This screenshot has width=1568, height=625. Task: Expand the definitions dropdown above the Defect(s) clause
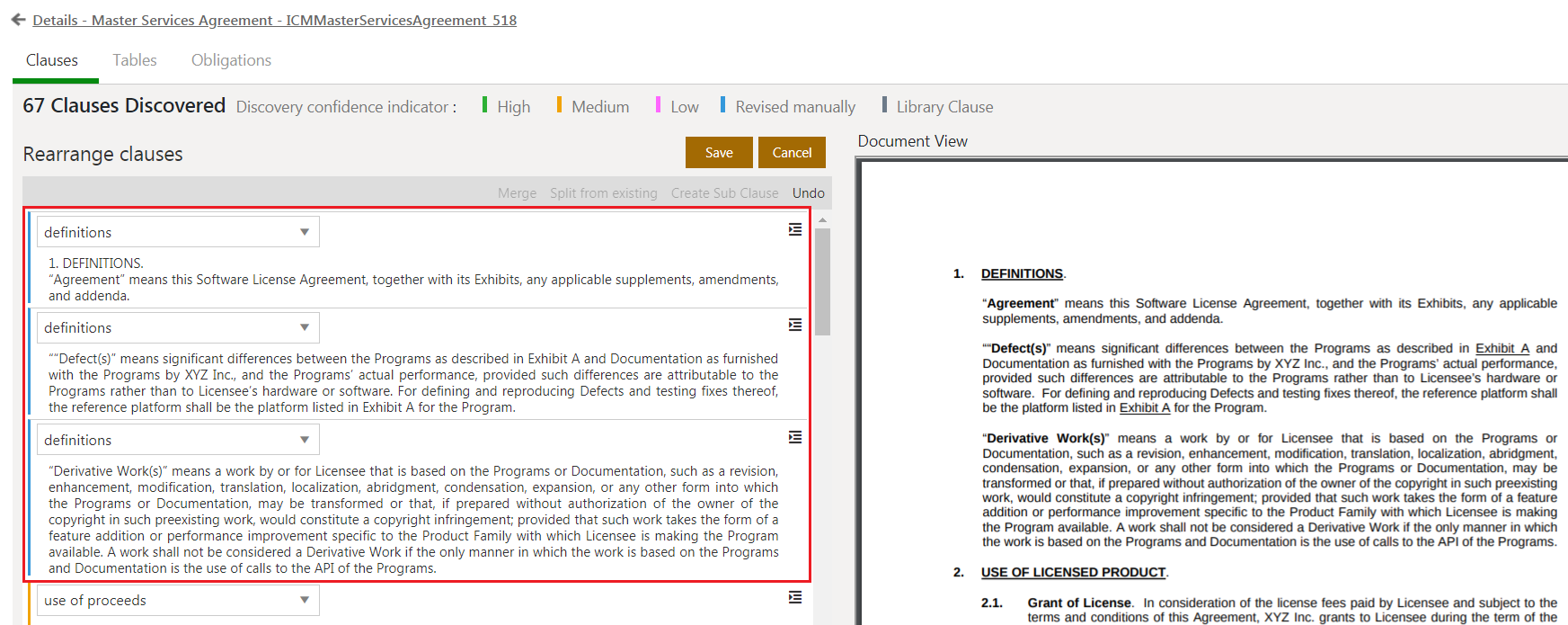tap(305, 328)
